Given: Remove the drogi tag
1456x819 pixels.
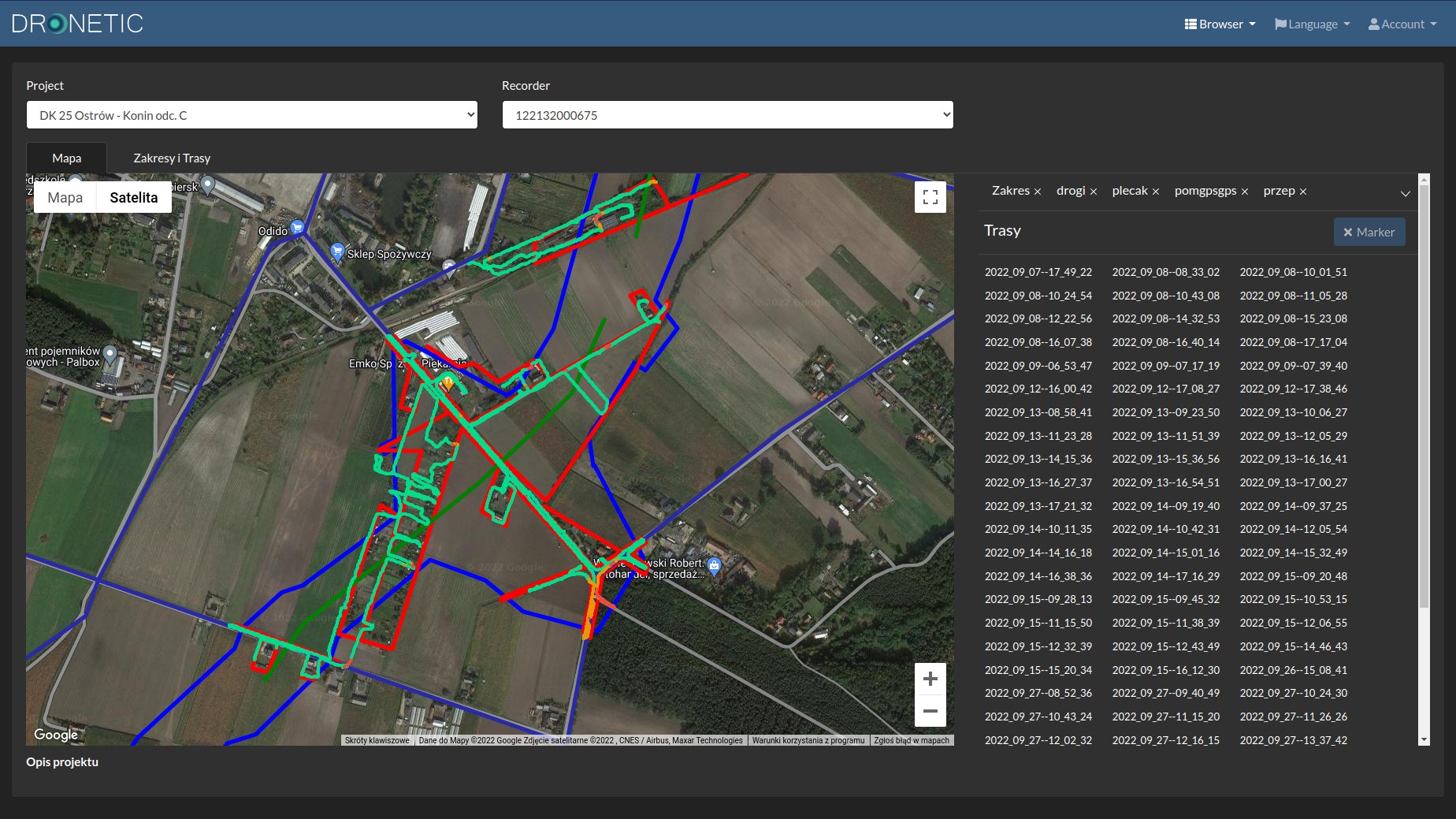Looking at the screenshot, I should [x=1094, y=192].
